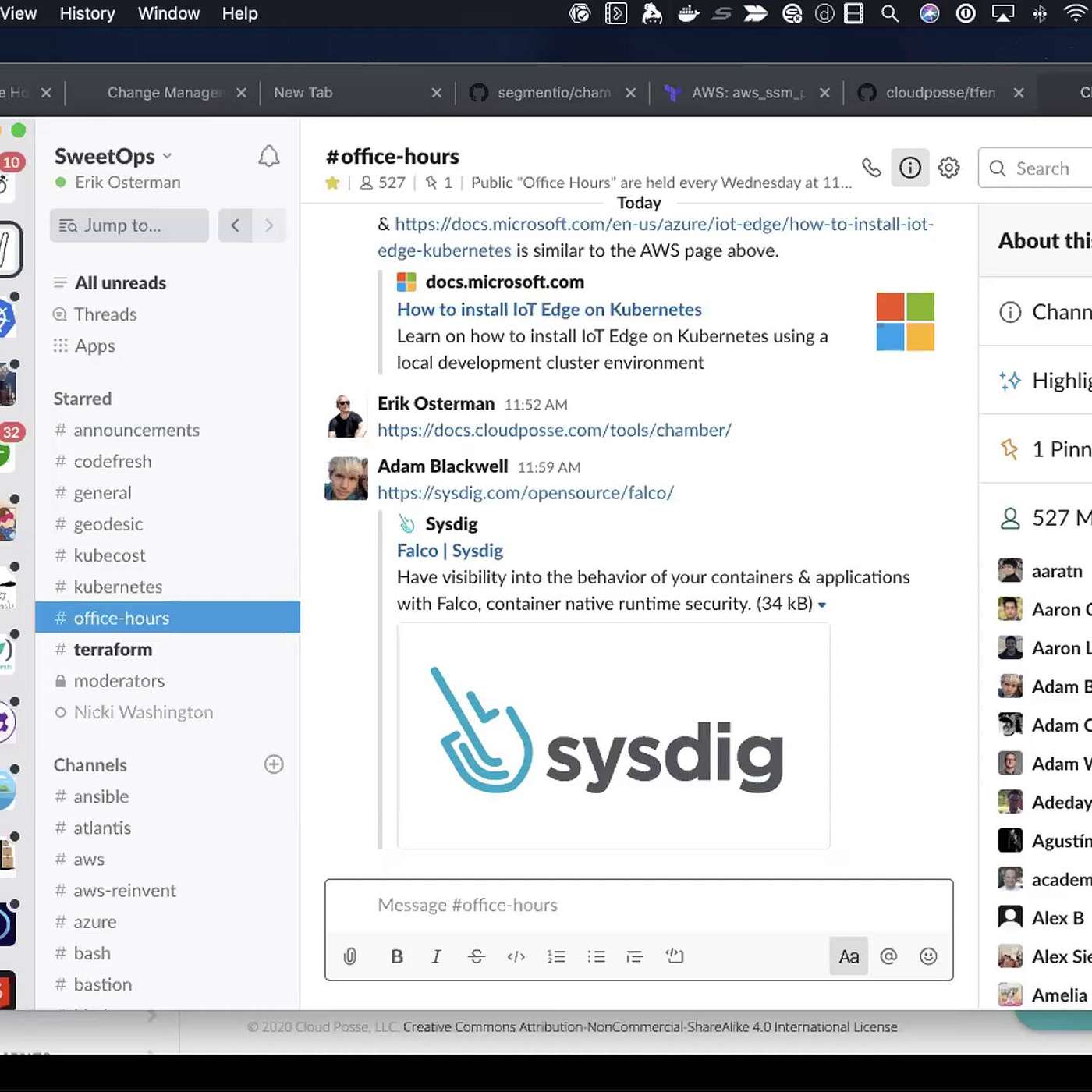Toggle strikethrough formatting
The height and width of the screenshot is (1092, 1092).
pos(477,956)
